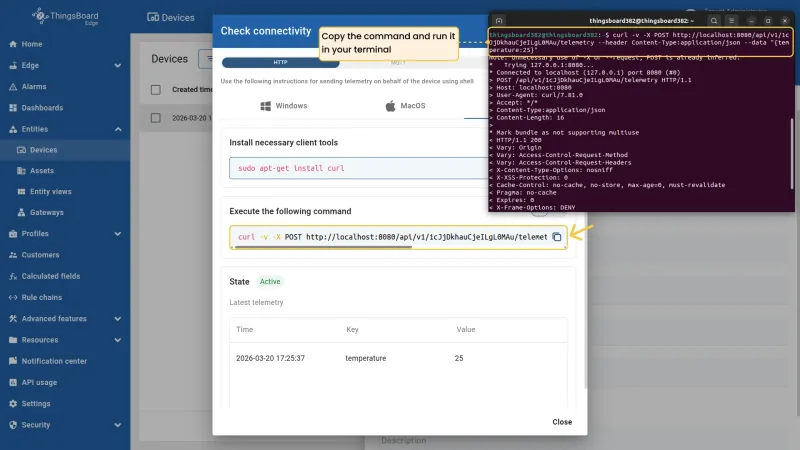Image resolution: width=800 pixels, height=450 pixels.
Task: Select the MQTT protocol tab
Action: (398, 63)
